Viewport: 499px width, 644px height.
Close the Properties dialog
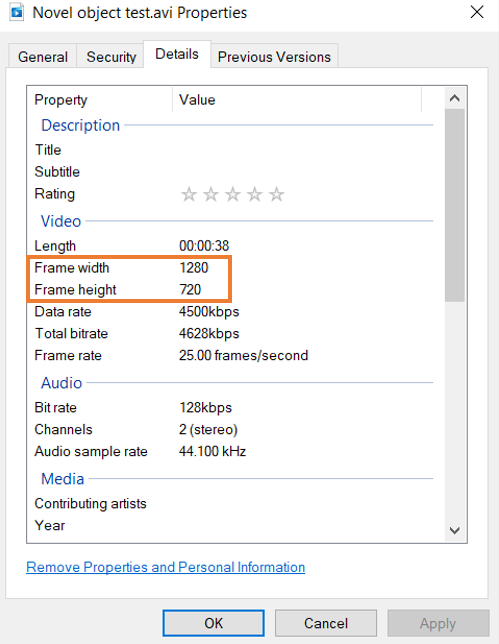(x=476, y=12)
